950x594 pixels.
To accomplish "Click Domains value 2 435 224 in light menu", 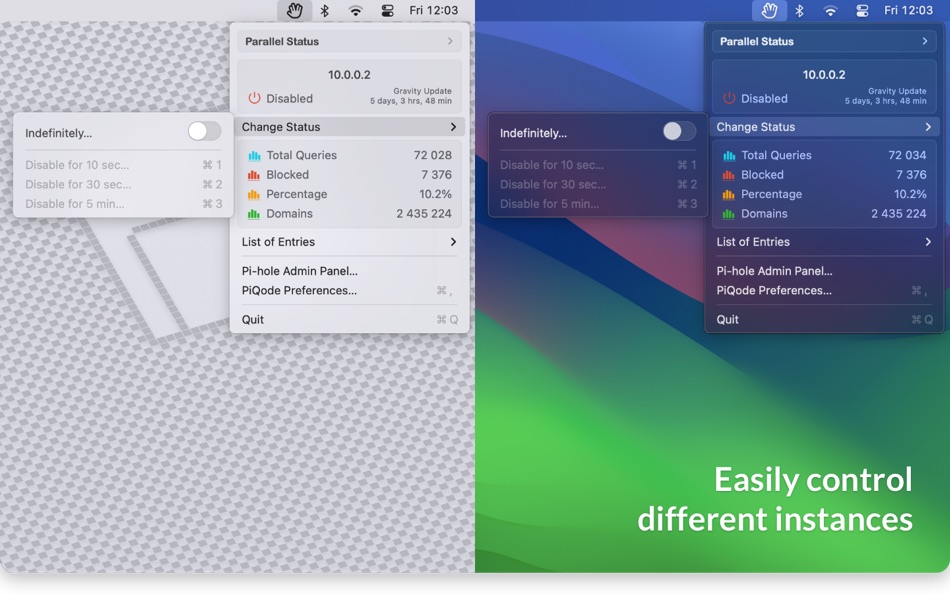I will pos(424,213).
